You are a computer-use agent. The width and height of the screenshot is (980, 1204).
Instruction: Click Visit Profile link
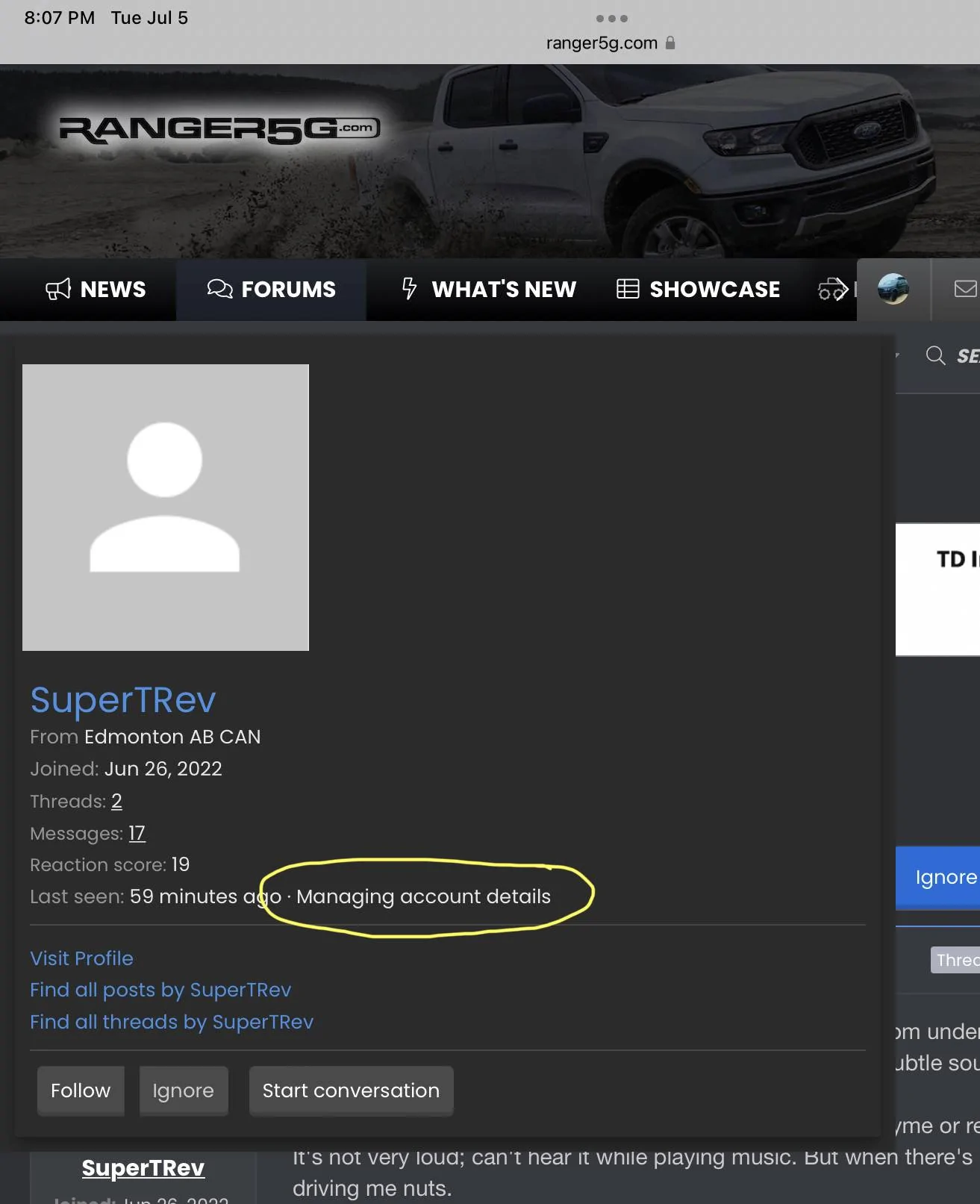81,958
